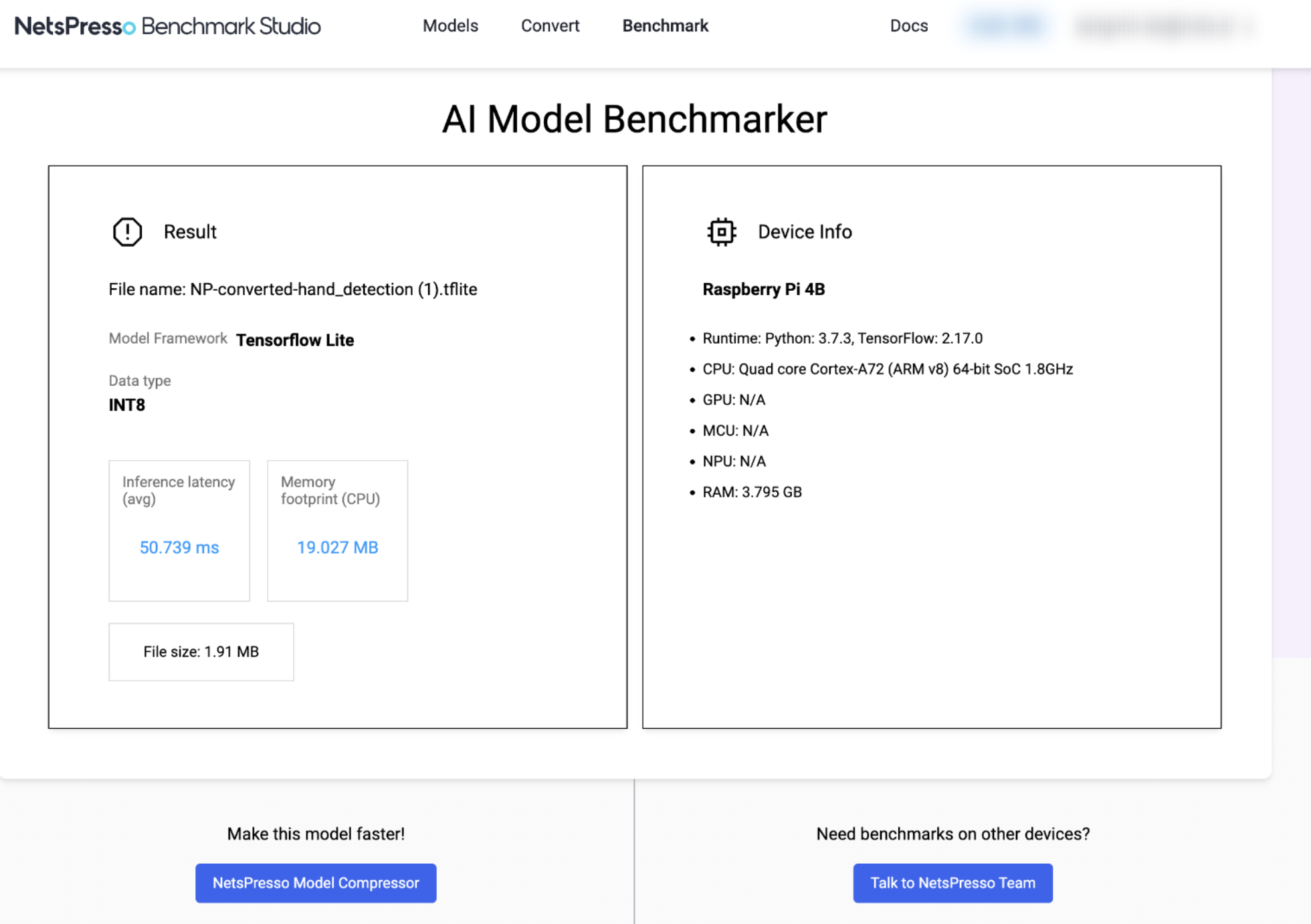Viewport: 1311px width, 924px height.
Task: Click the NetsPresso Benchmark Studio logo
Action: click(x=167, y=26)
